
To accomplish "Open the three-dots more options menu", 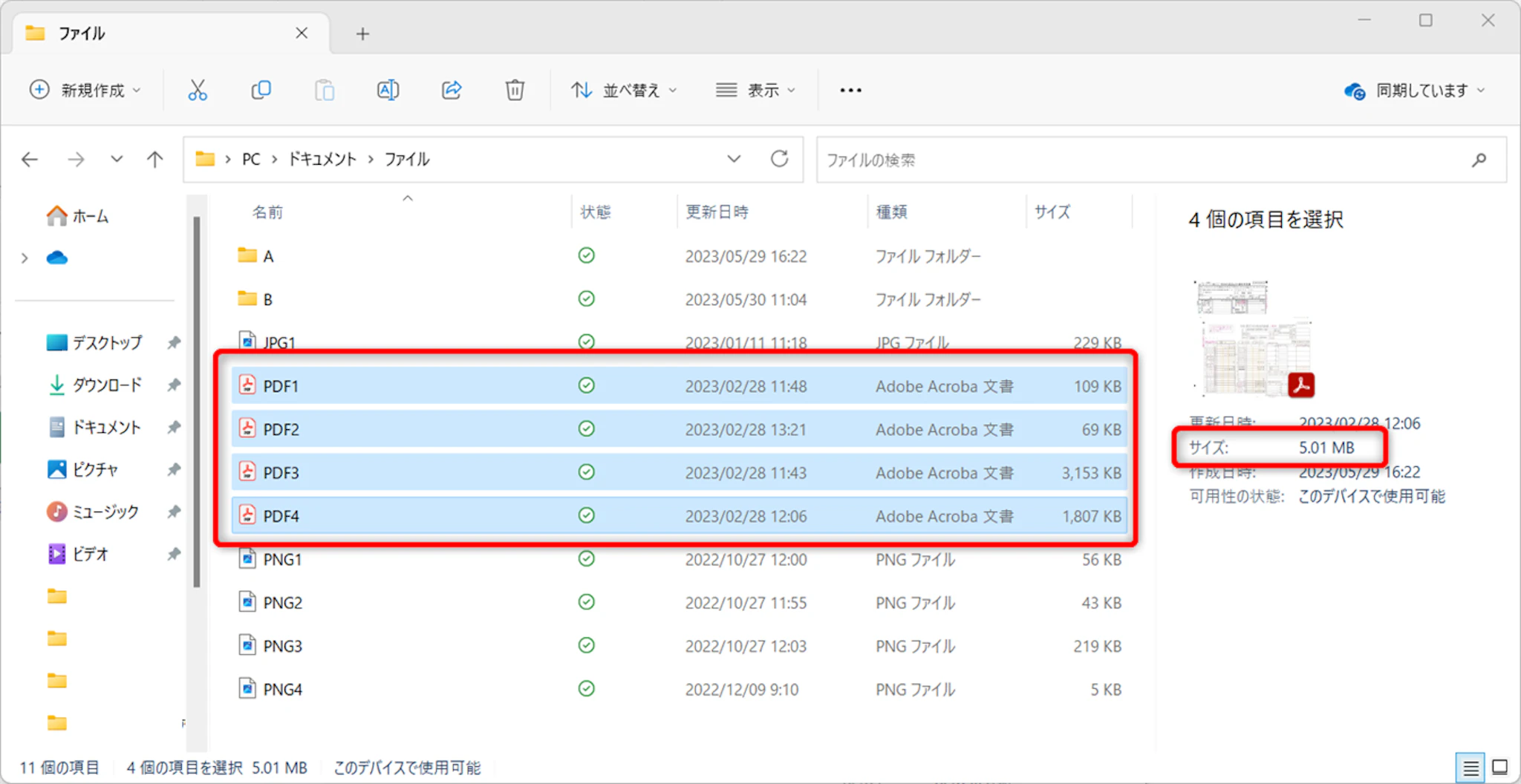I will (x=850, y=91).
